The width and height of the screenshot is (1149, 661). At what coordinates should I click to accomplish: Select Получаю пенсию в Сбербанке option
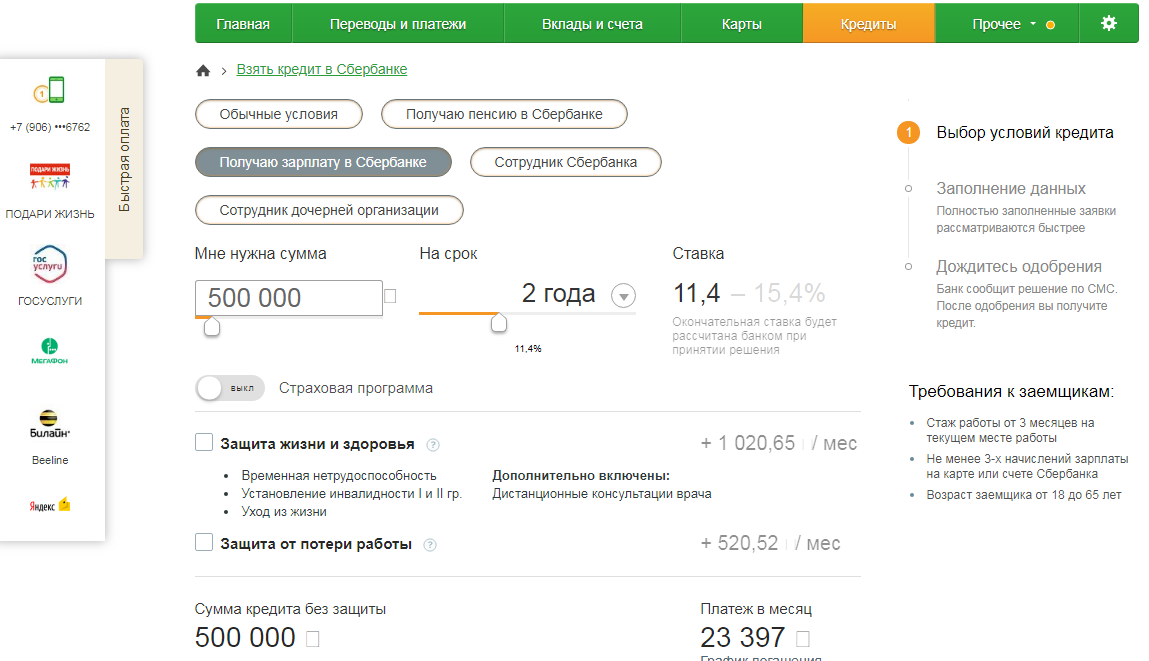[504, 114]
